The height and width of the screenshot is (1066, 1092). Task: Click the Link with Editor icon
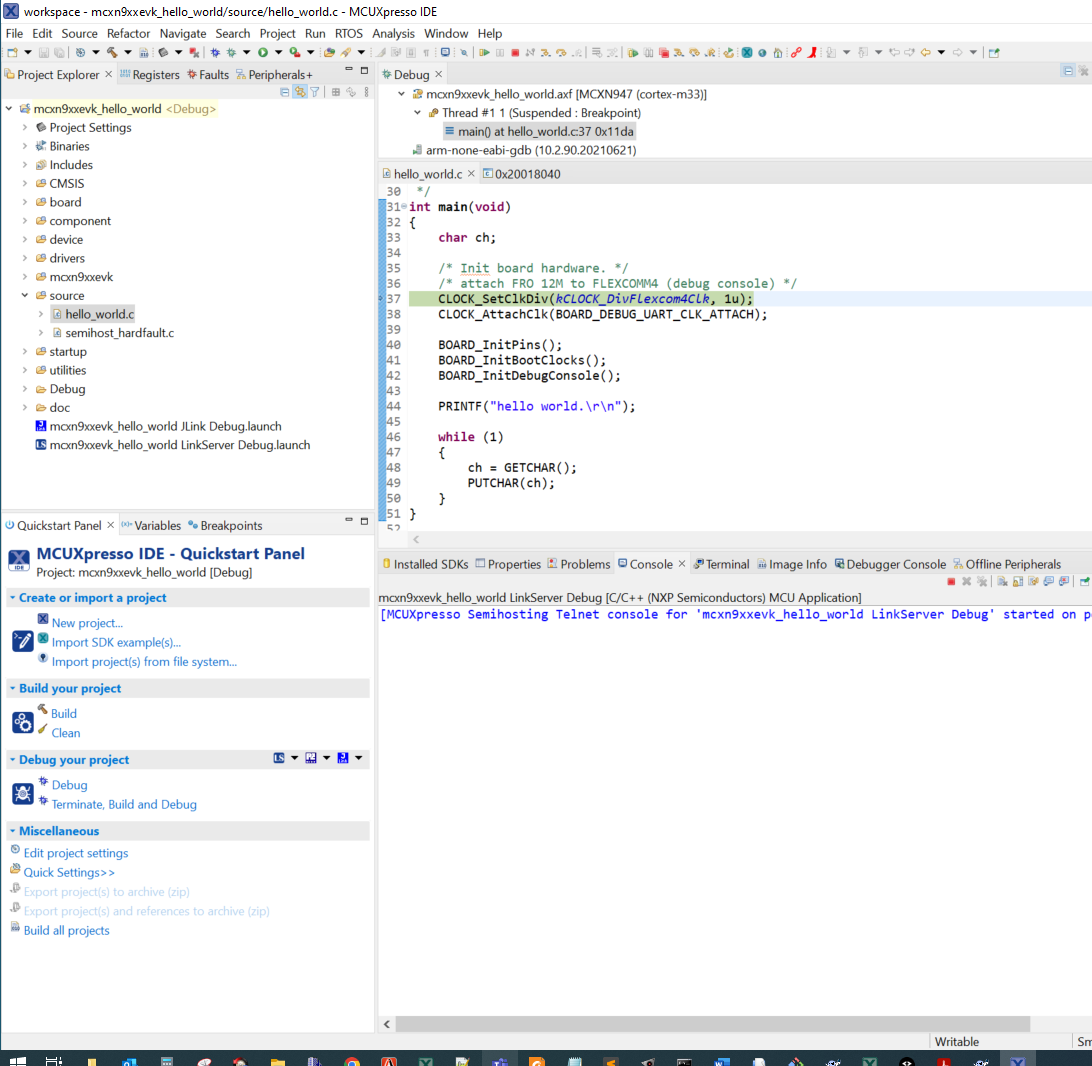299,92
